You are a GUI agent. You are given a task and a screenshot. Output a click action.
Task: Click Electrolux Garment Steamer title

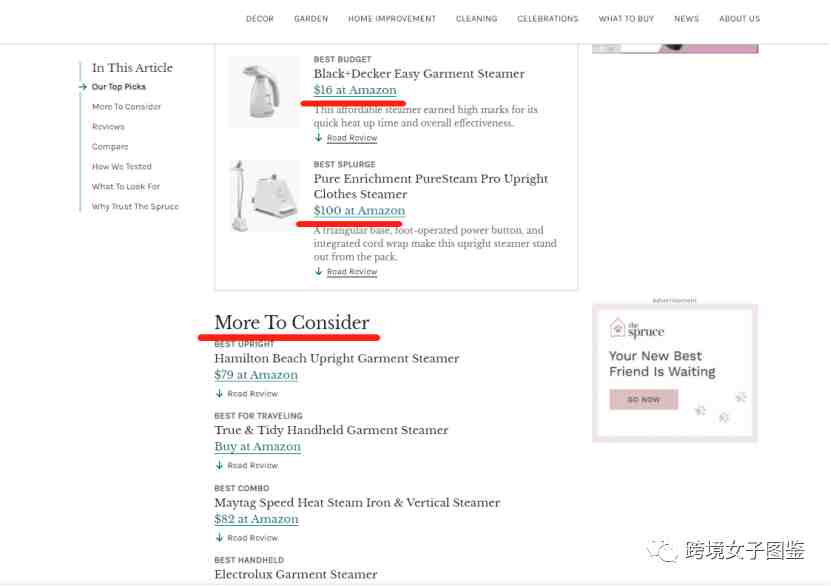(296, 574)
